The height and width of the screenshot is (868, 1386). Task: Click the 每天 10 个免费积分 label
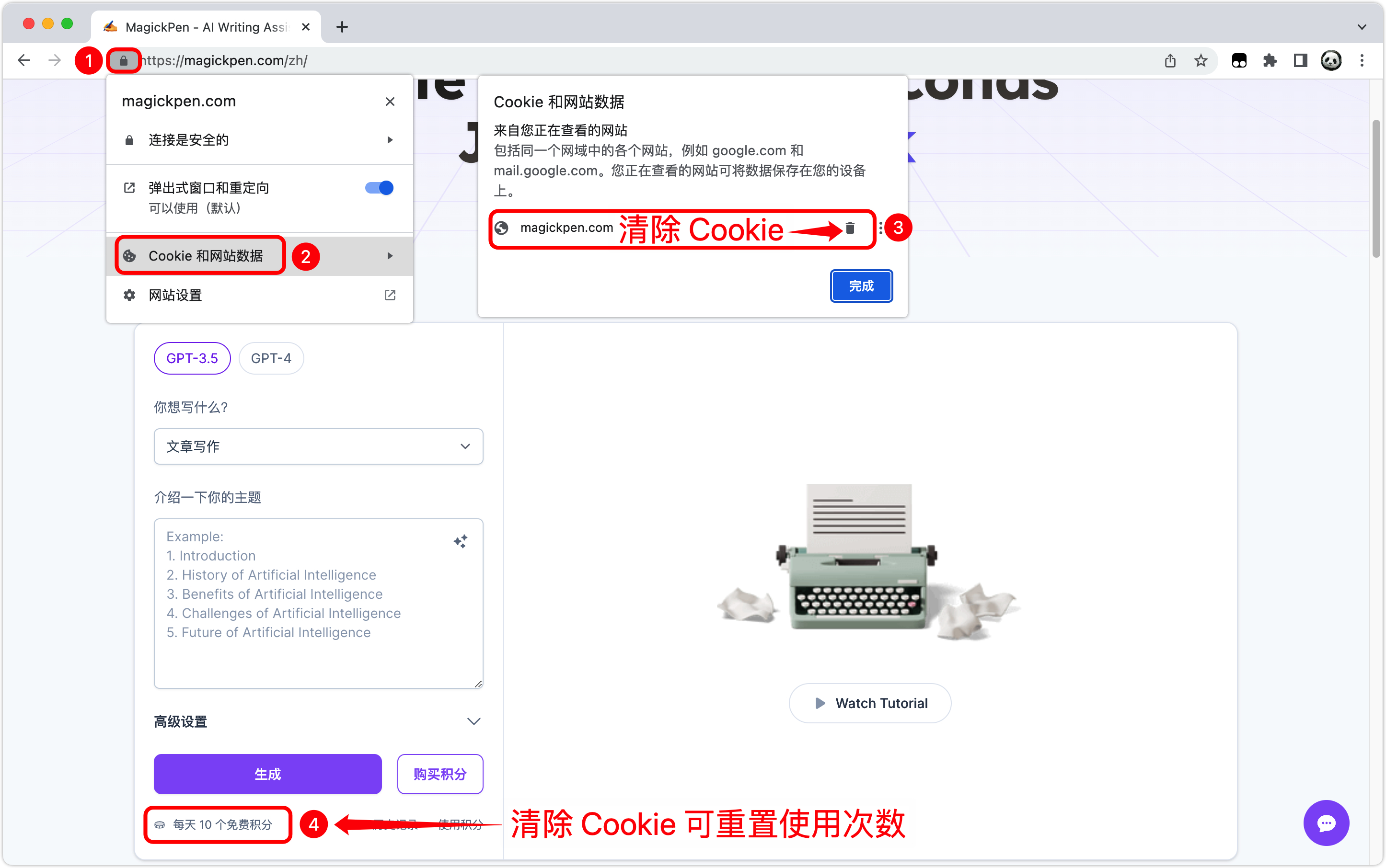[x=223, y=824]
